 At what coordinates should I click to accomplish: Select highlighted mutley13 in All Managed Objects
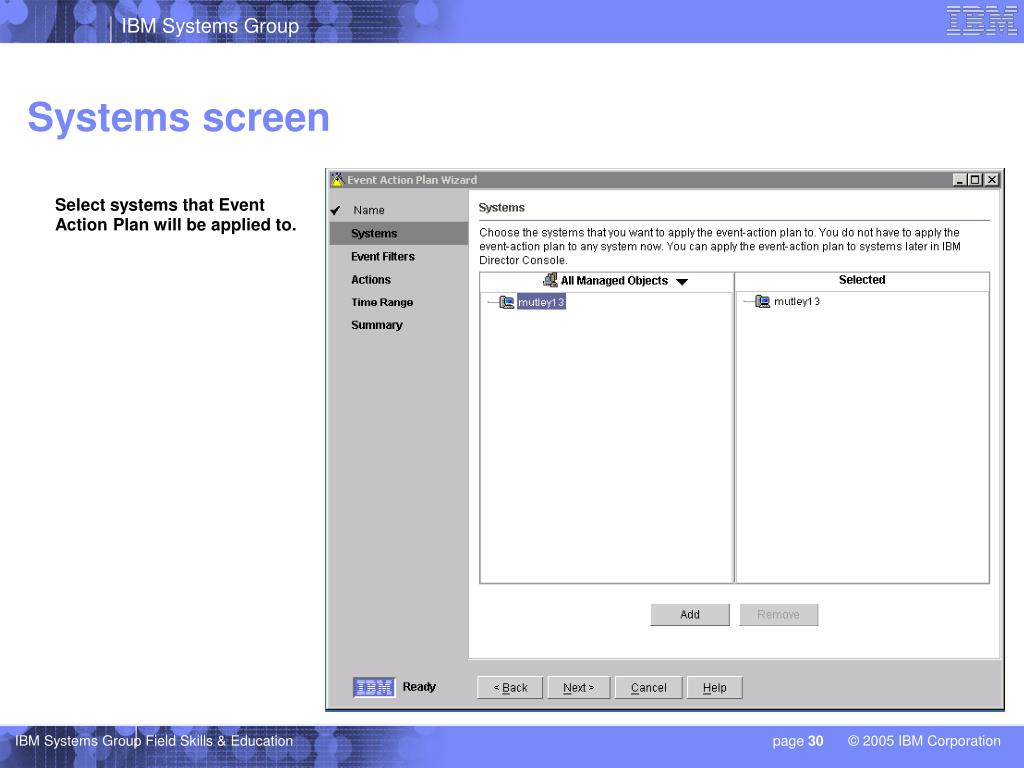[541, 302]
